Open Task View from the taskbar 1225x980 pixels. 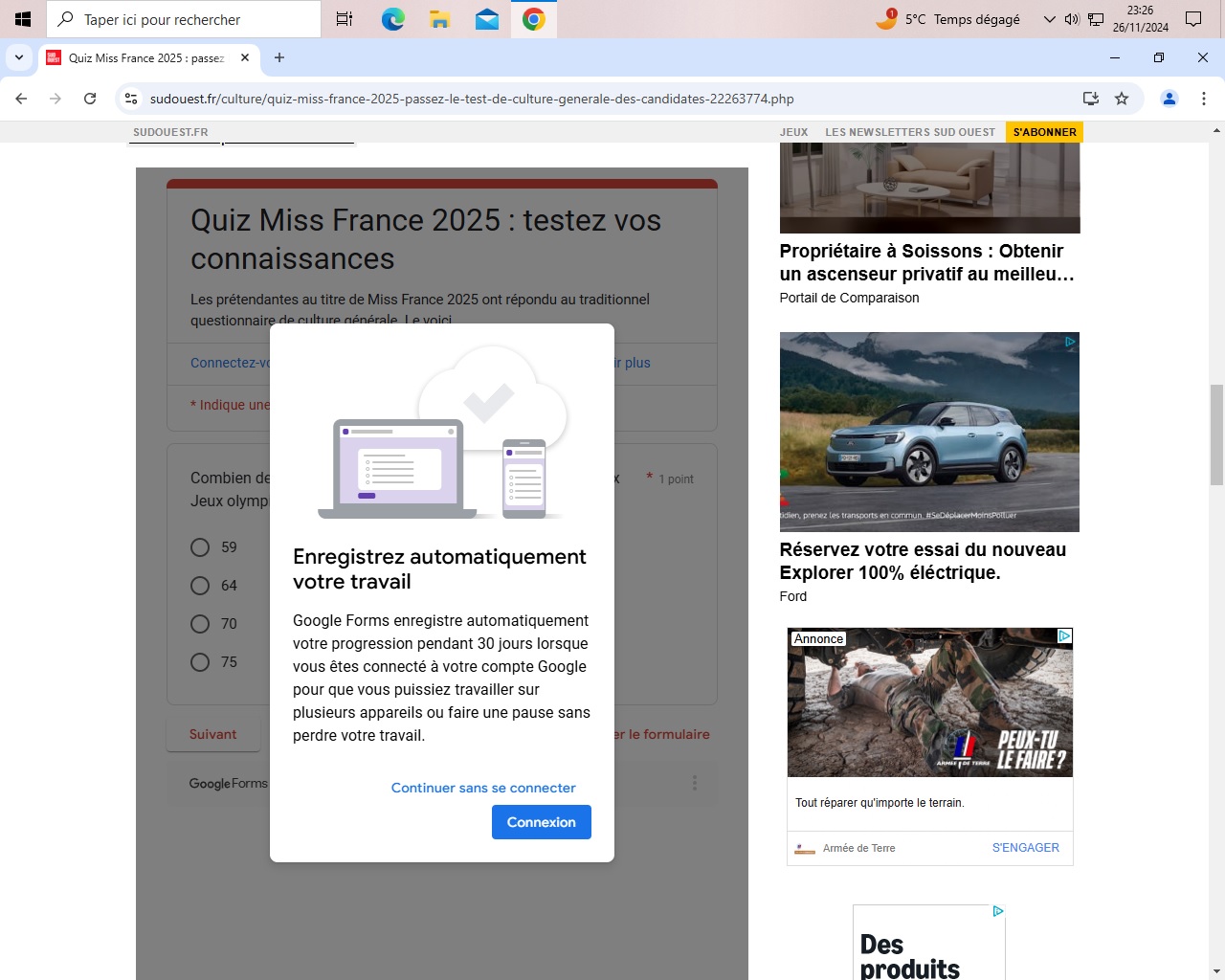pos(345,19)
